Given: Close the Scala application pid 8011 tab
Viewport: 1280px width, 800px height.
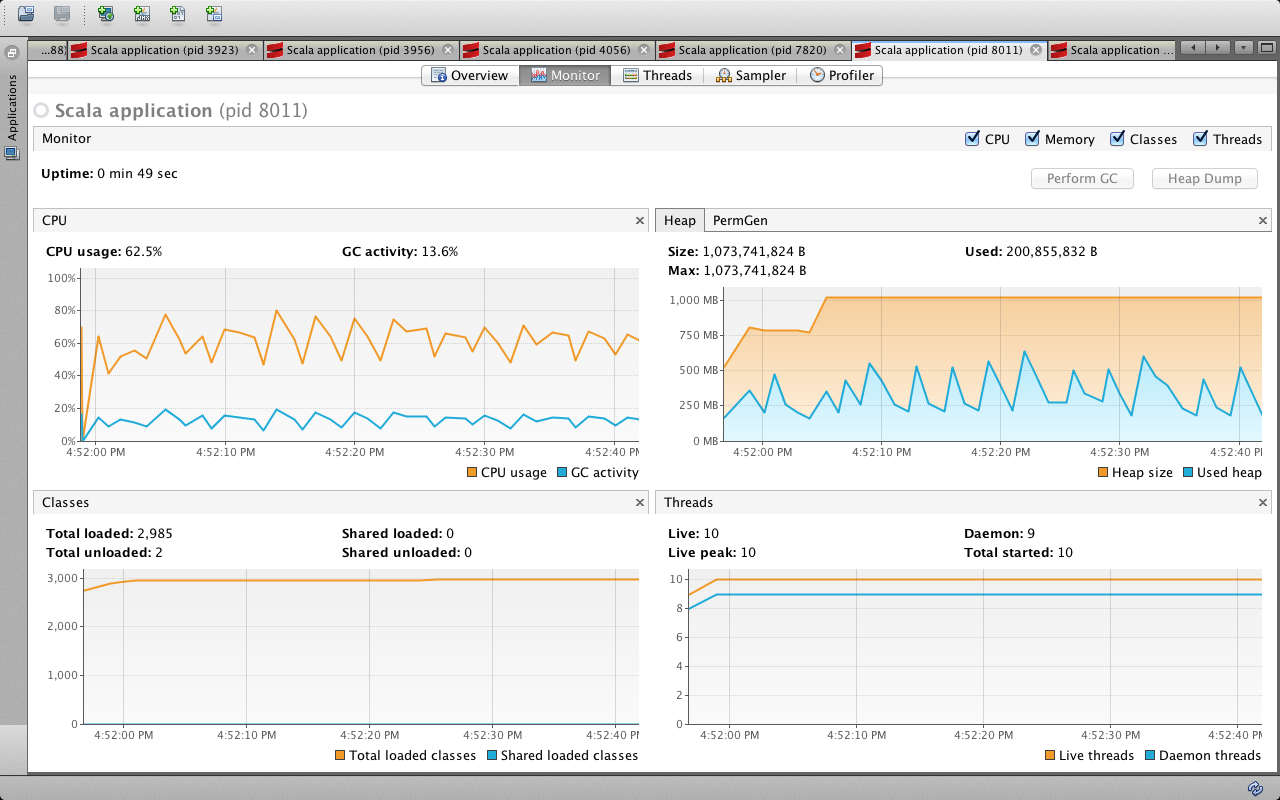Looking at the screenshot, I should pyautogui.click(x=1036, y=50).
